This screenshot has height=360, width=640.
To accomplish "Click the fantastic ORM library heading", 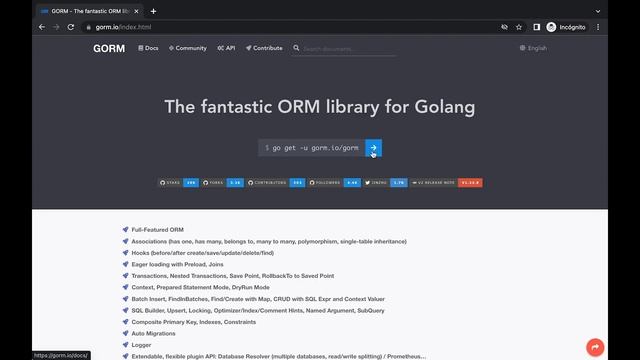I will (320, 107).
